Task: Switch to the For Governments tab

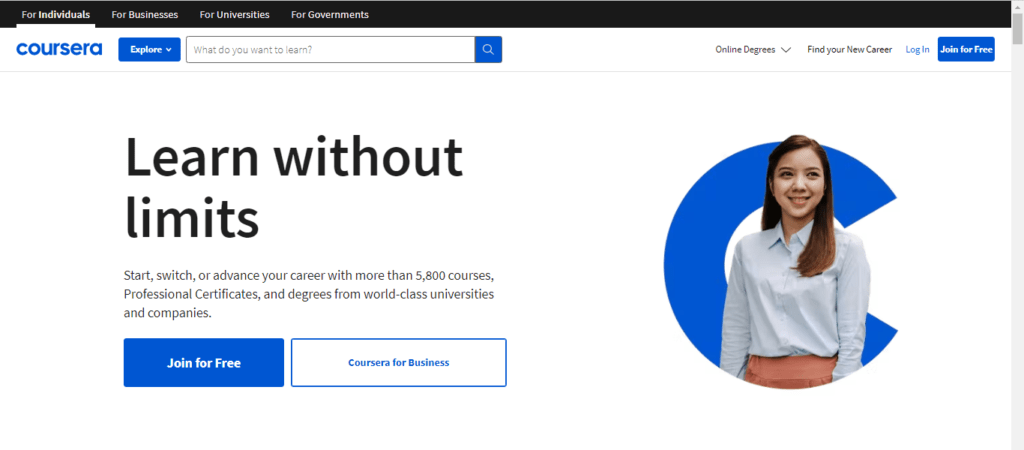Action: [330, 14]
